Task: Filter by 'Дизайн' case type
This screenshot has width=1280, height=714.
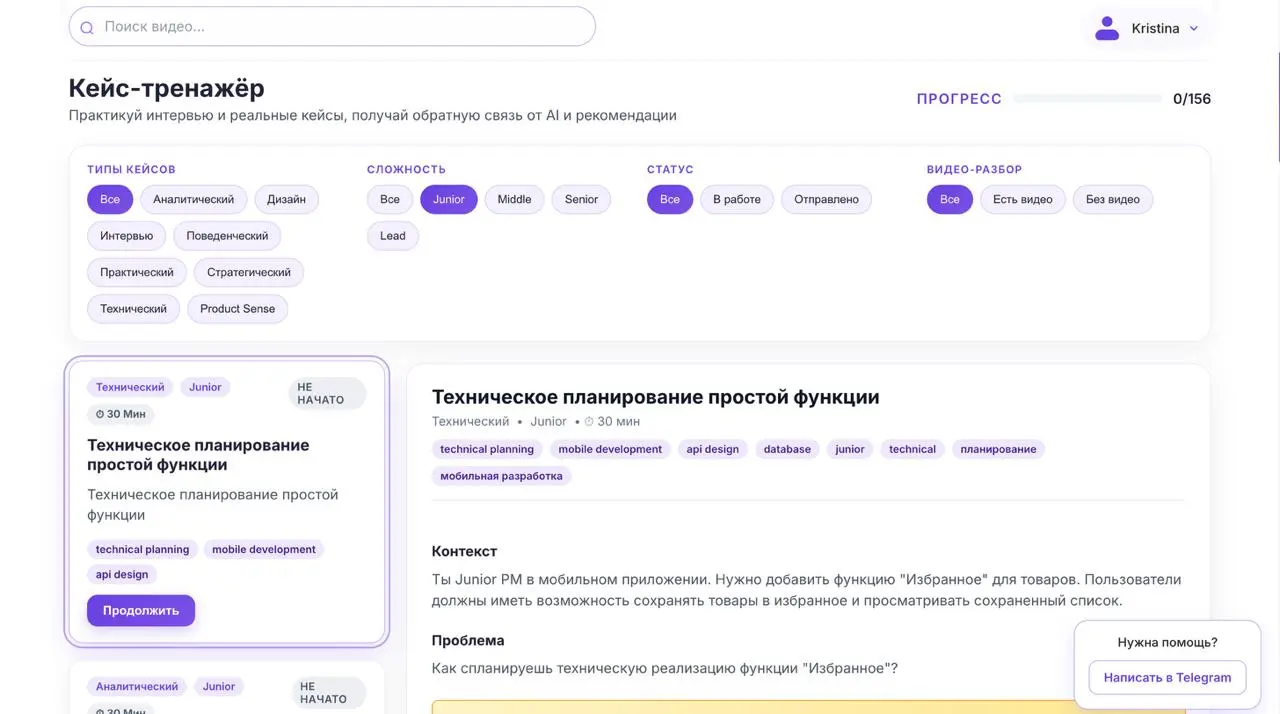Action: click(x=287, y=199)
